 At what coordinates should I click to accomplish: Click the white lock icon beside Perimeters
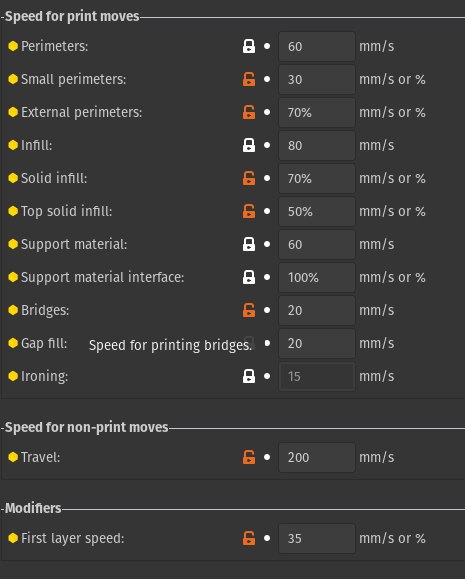click(249, 46)
